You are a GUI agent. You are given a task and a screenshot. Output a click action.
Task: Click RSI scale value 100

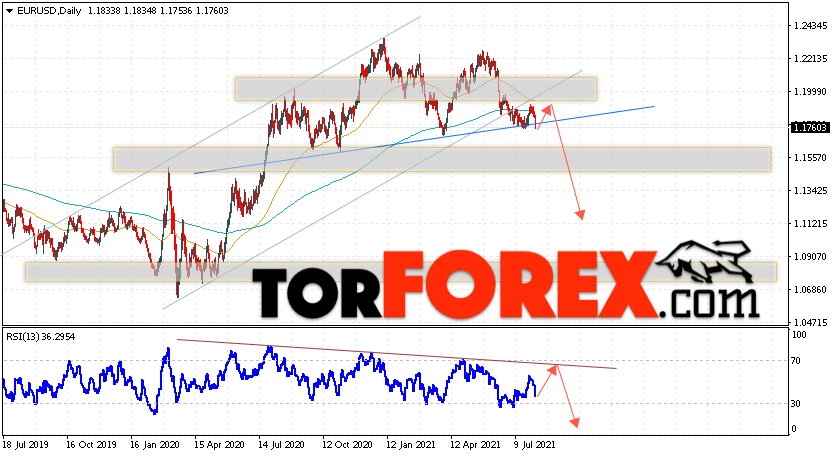(799, 335)
